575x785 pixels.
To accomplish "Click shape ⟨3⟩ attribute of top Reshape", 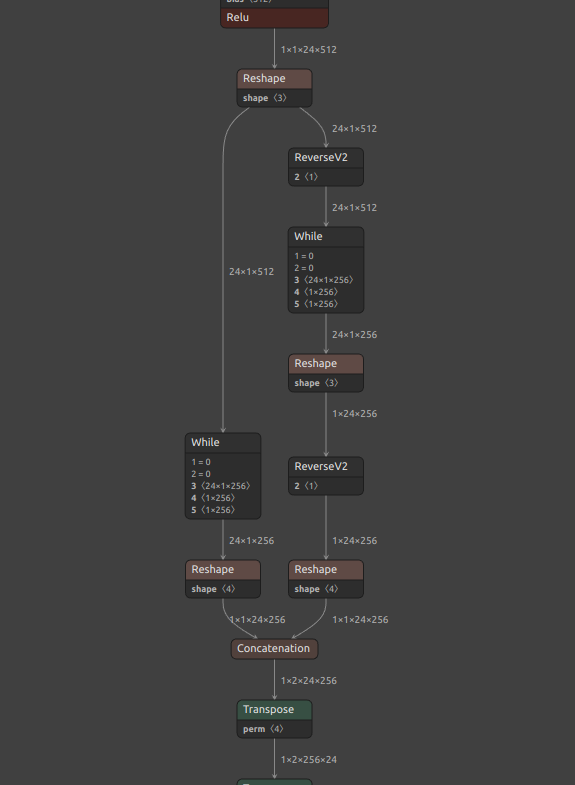I will [x=265, y=98].
